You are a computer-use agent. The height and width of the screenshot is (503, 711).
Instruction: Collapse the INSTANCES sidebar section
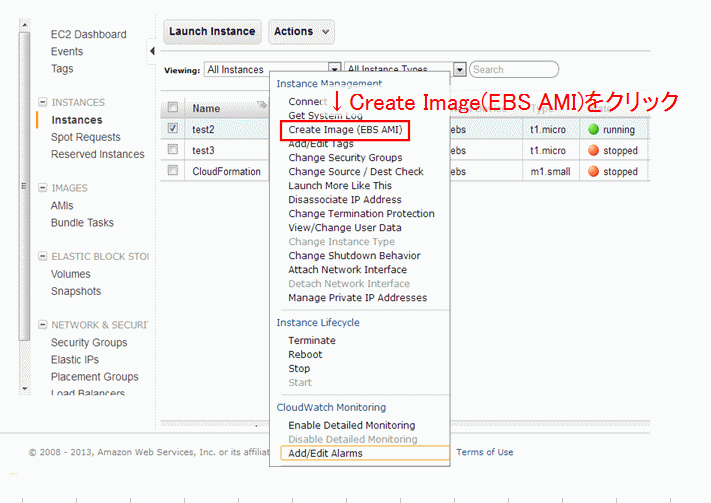[43, 102]
